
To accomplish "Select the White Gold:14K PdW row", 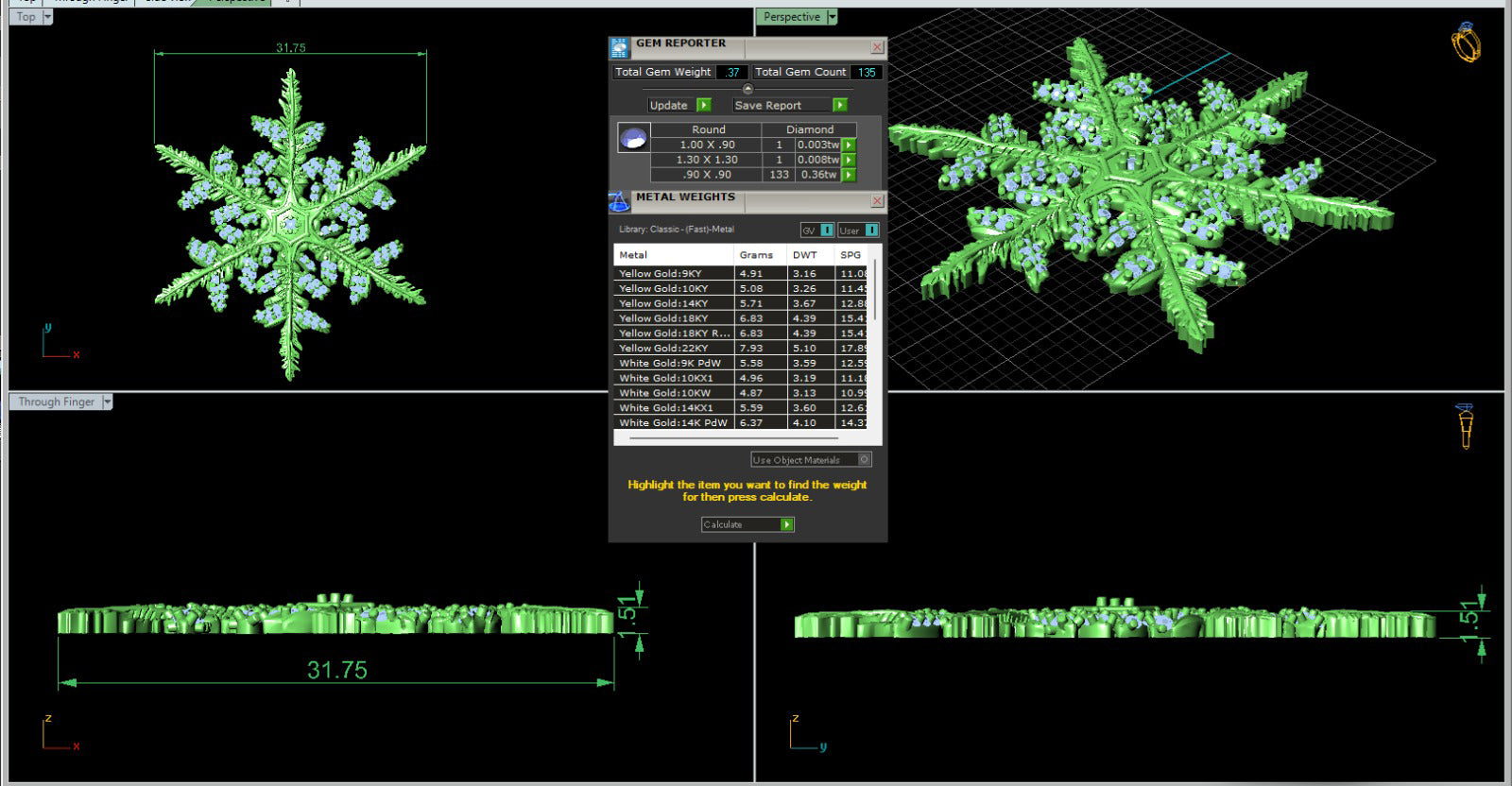I will click(741, 422).
